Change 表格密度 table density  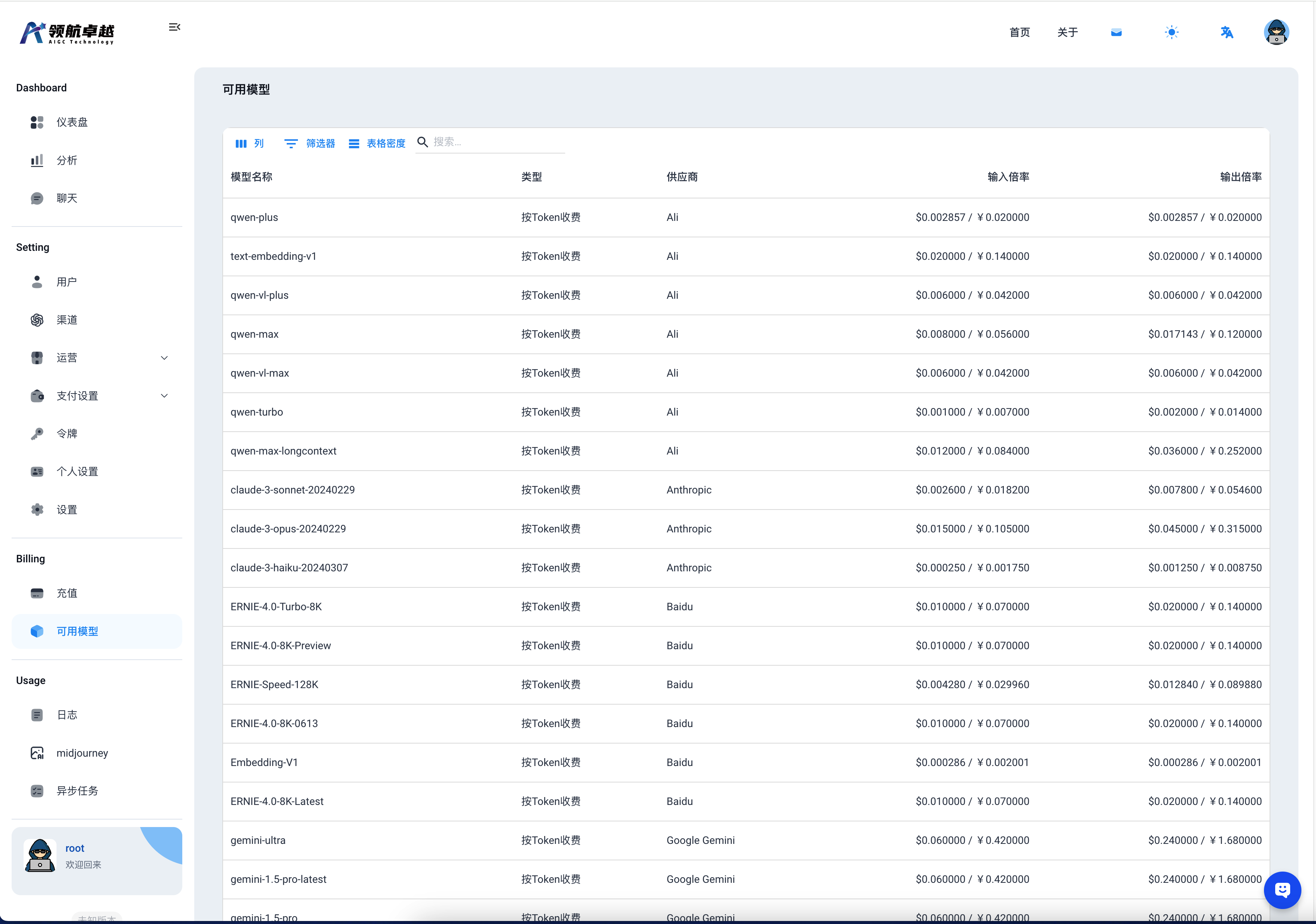click(377, 143)
